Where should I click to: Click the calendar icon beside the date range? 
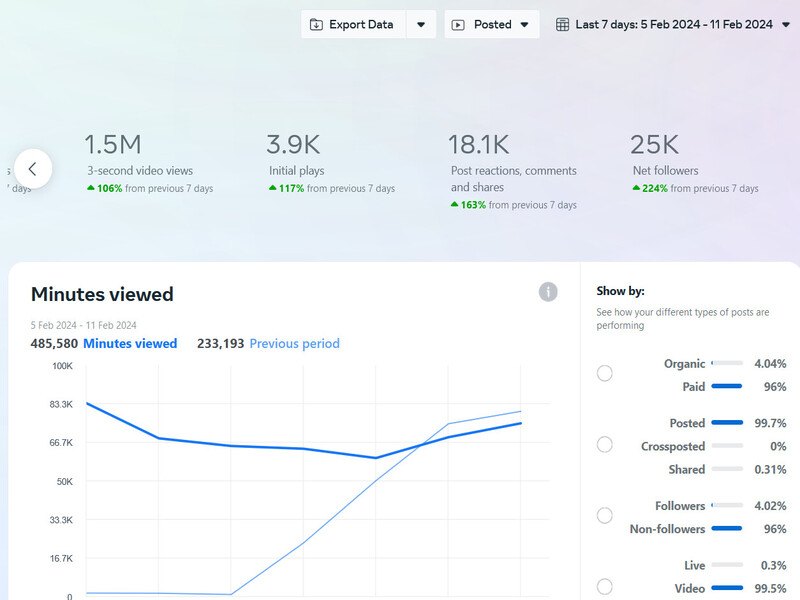pyautogui.click(x=565, y=23)
